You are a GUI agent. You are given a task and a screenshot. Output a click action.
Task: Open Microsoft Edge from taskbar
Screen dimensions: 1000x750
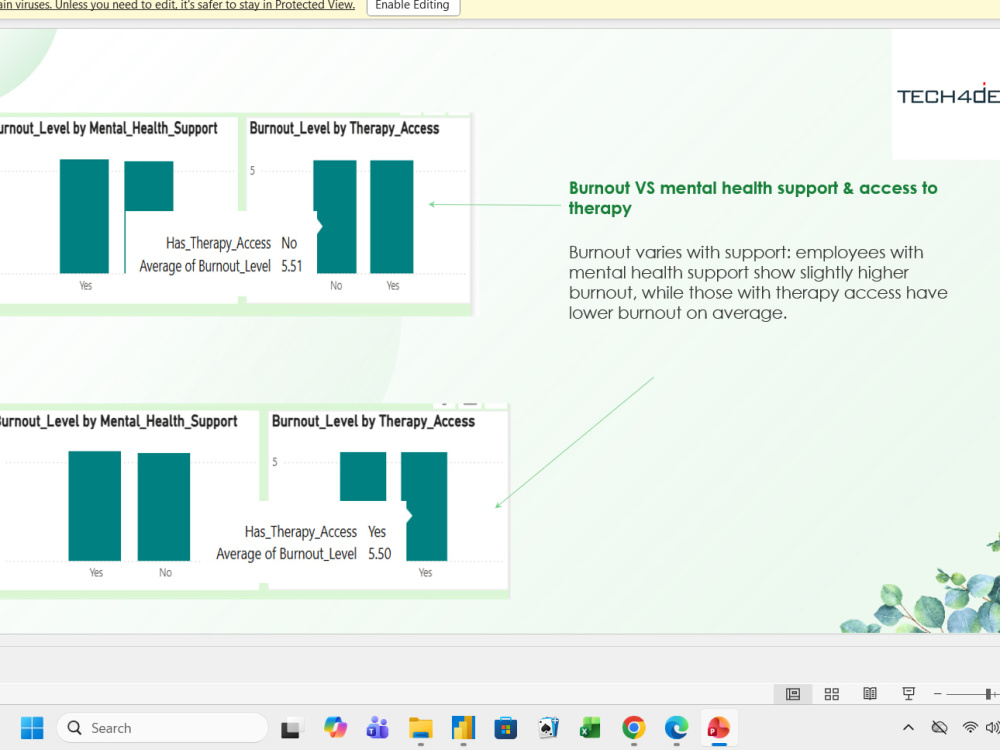676,728
